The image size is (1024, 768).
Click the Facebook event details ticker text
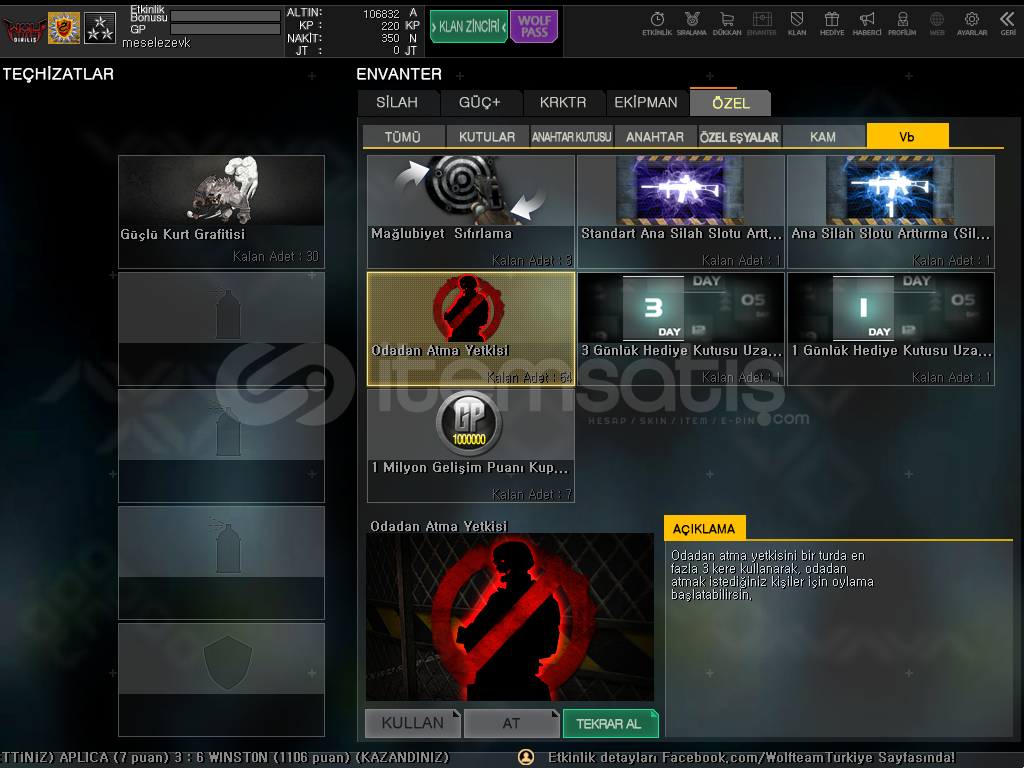(751, 758)
